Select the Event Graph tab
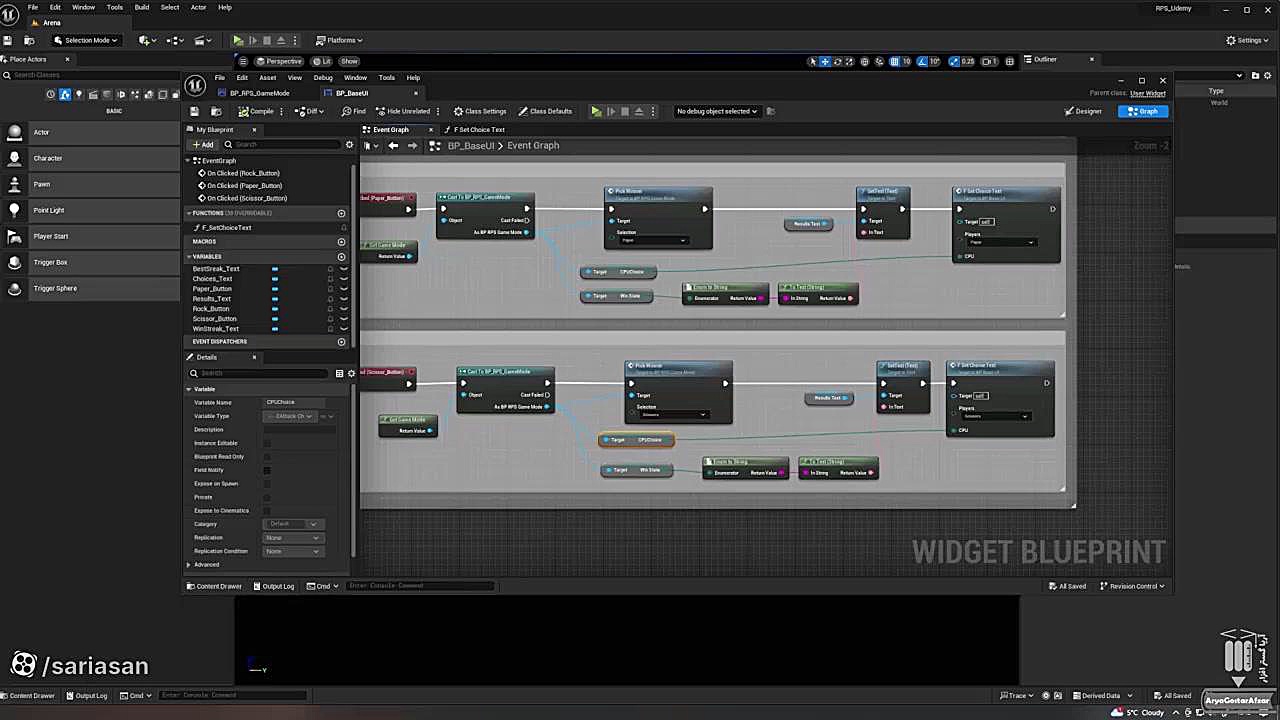Screen dimensions: 1280x720 point(392,130)
